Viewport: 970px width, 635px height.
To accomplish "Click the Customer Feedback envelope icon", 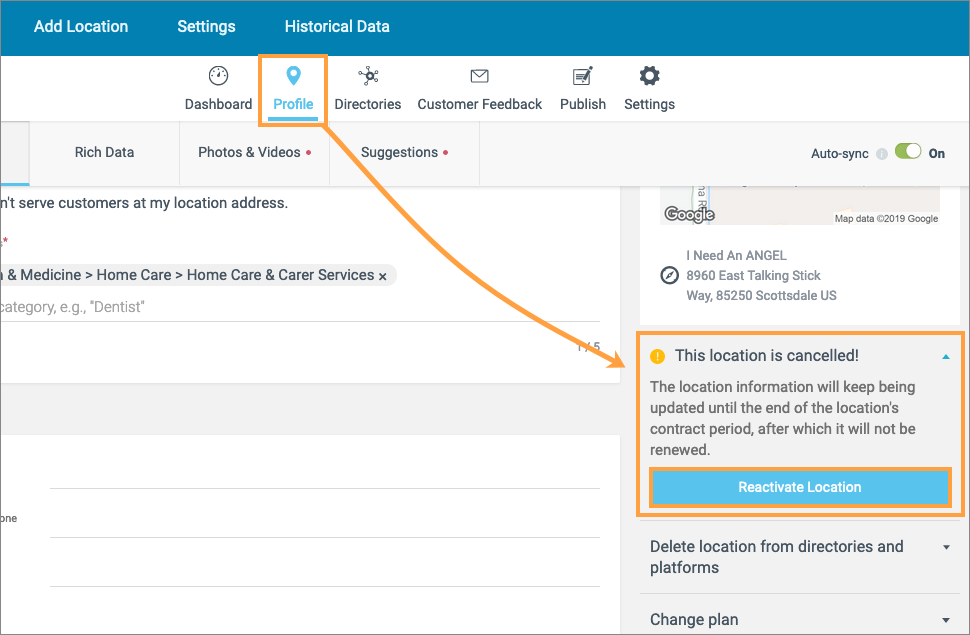I will (x=478, y=76).
